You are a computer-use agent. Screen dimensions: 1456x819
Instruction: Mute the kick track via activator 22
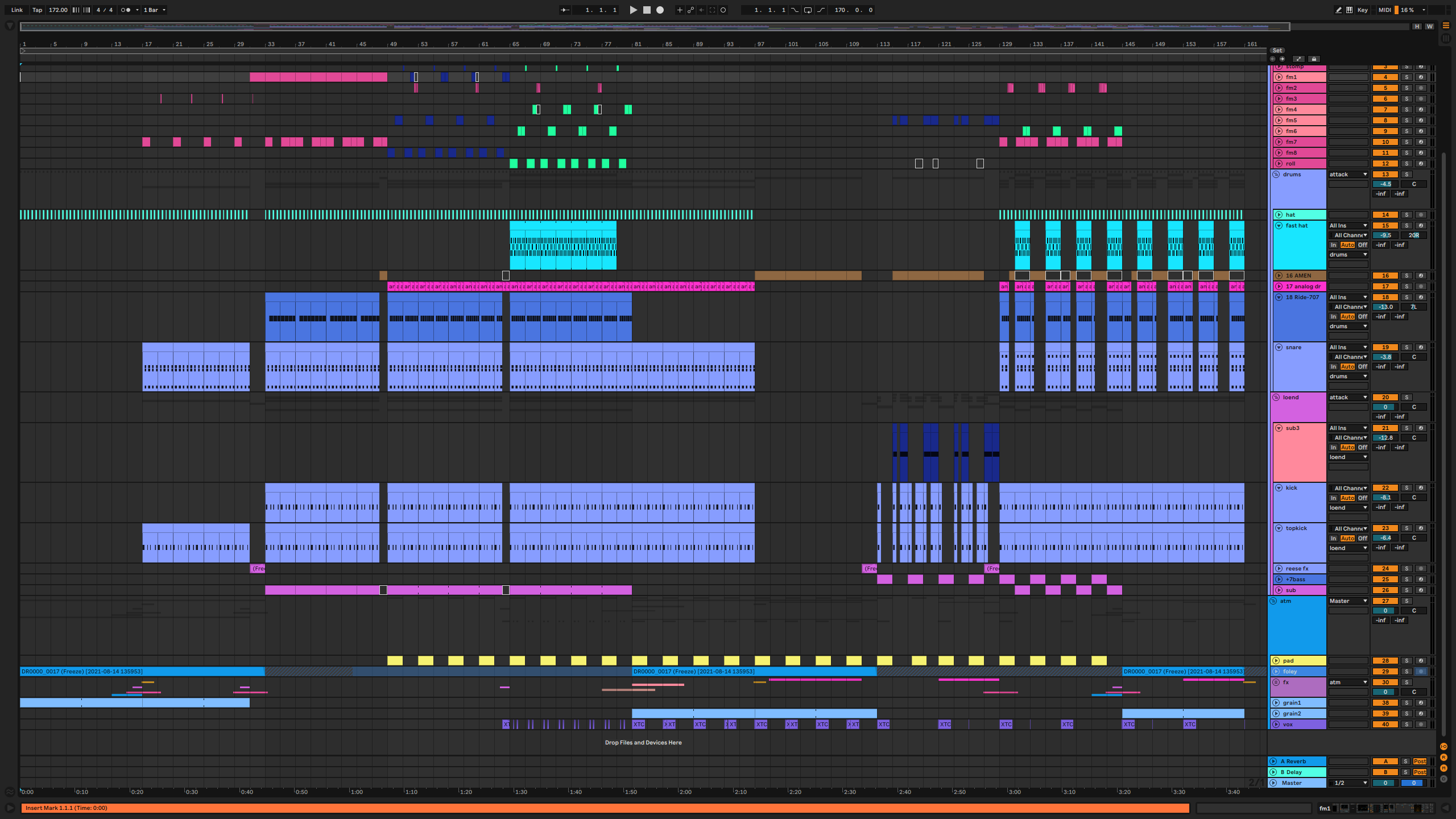(1385, 487)
